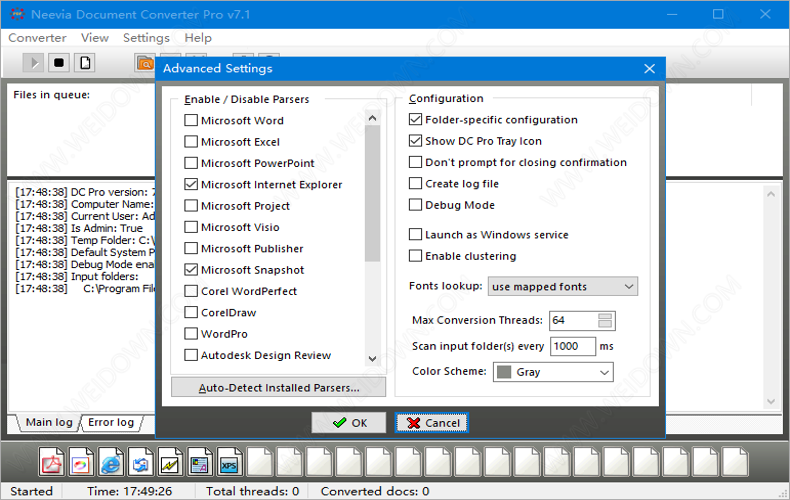Viewport: 790px width, 500px height.
Task: Enable the Microsoft Project parser
Action: pyautogui.click(x=191, y=206)
